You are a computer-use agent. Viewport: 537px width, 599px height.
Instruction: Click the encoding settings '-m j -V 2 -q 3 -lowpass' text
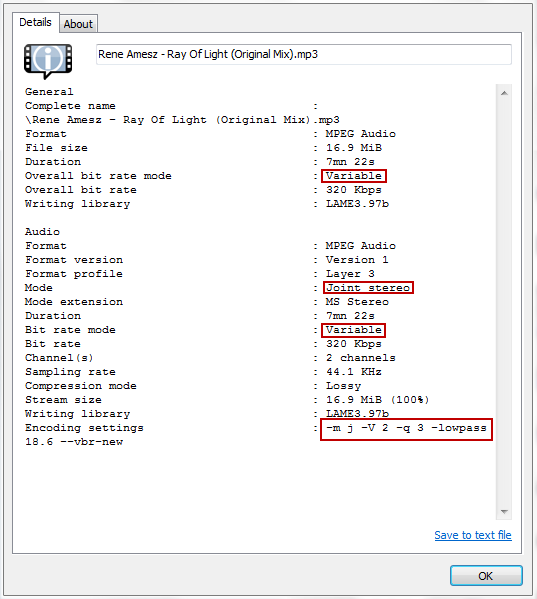pos(406,428)
